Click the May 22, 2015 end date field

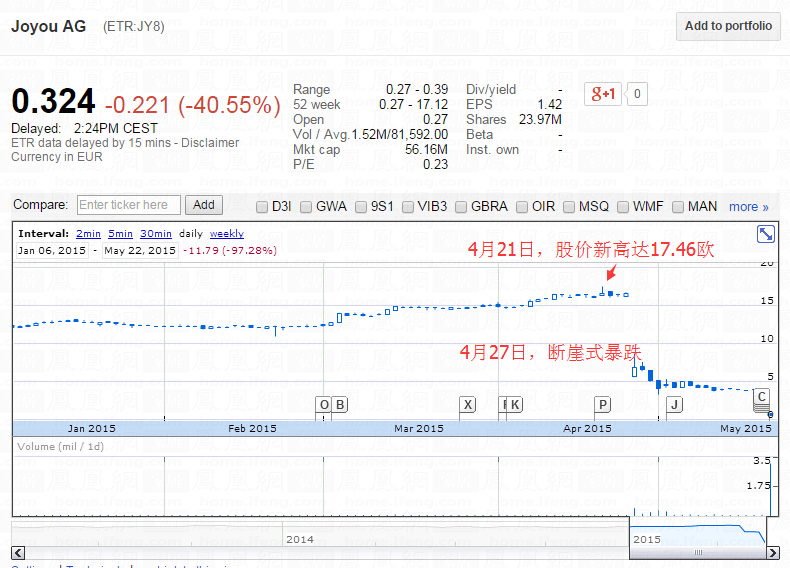[x=140, y=250]
